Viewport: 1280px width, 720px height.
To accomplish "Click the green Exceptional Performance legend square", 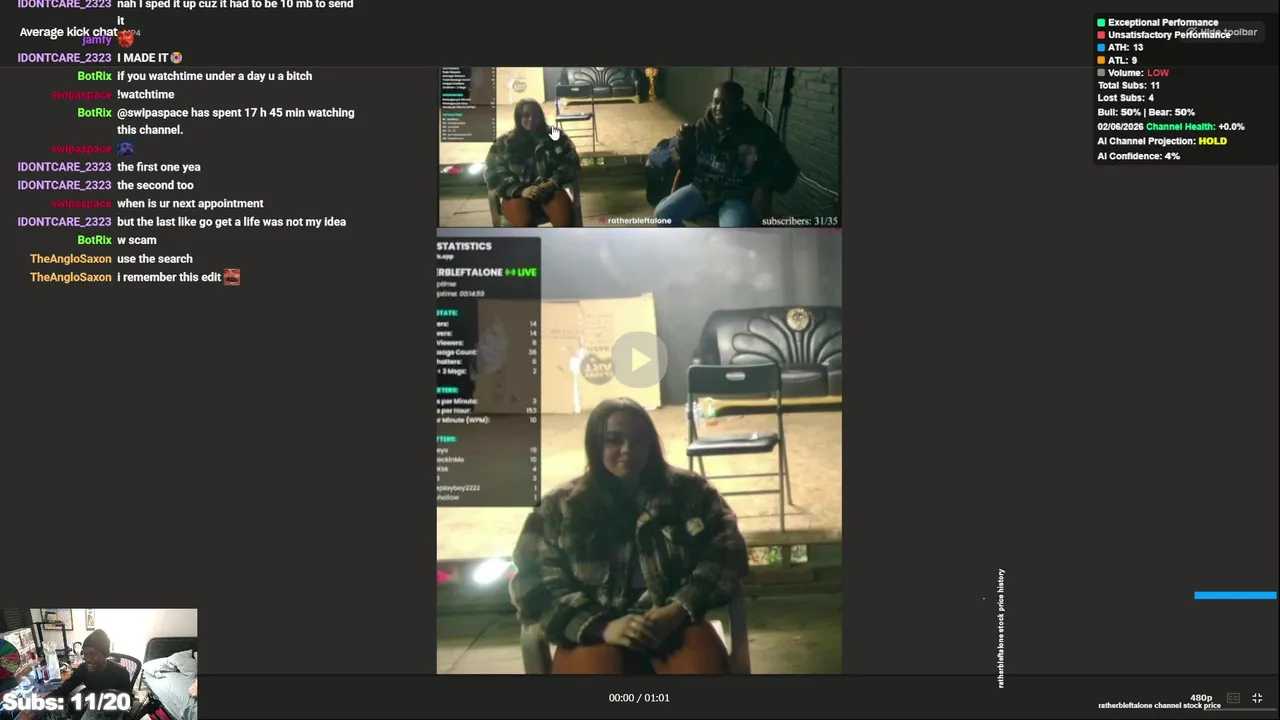I will click(x=1101, y=22).
